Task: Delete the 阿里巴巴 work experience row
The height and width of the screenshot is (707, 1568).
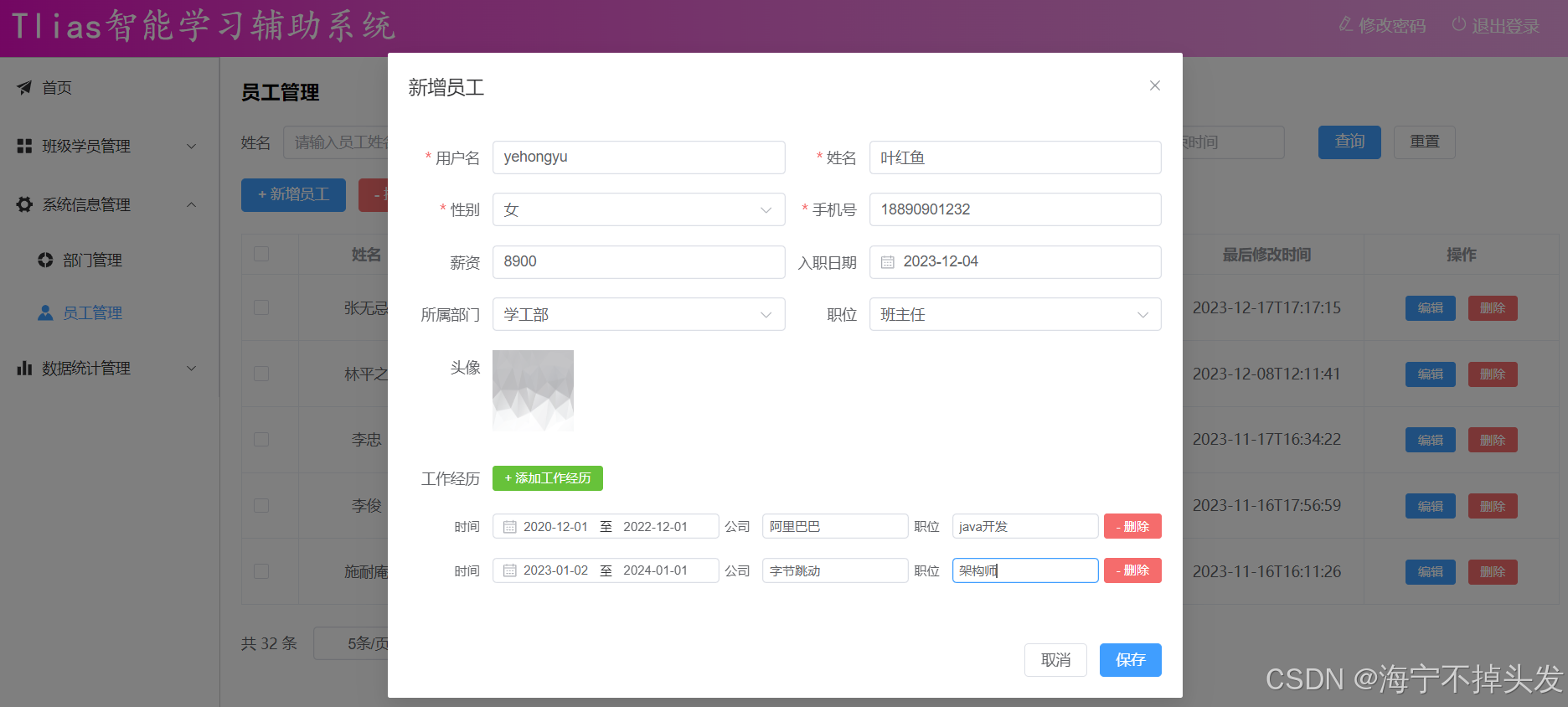Action: [1132, 526]
